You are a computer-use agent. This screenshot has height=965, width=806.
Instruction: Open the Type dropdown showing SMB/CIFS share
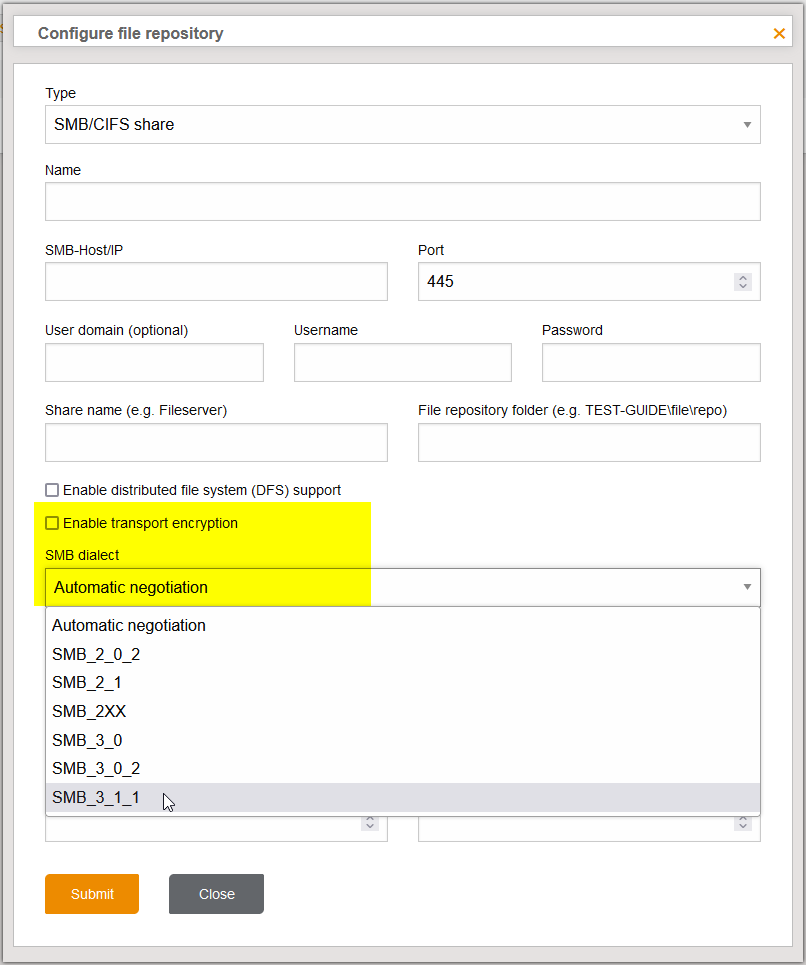(401, 124)
